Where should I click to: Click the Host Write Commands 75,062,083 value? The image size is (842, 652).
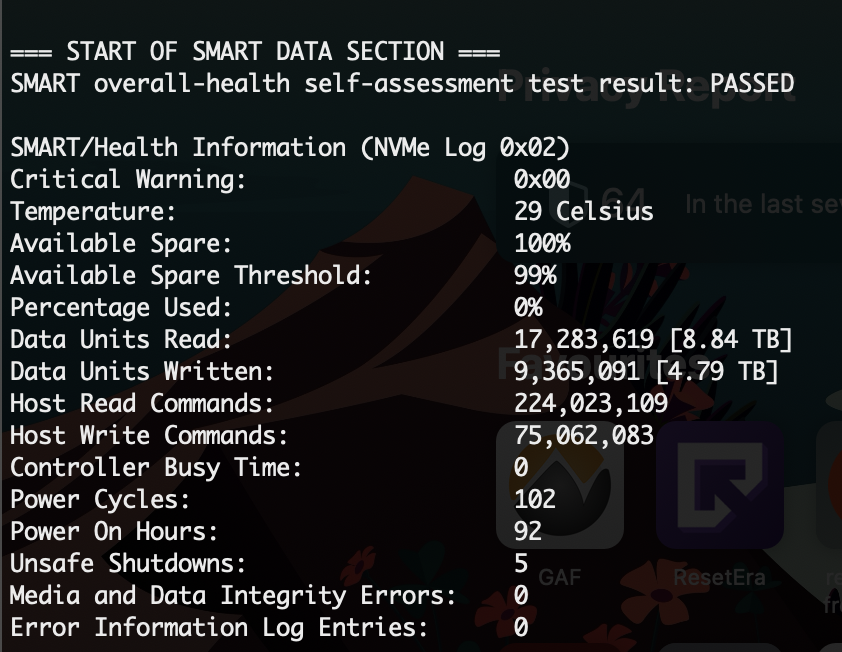584,436
